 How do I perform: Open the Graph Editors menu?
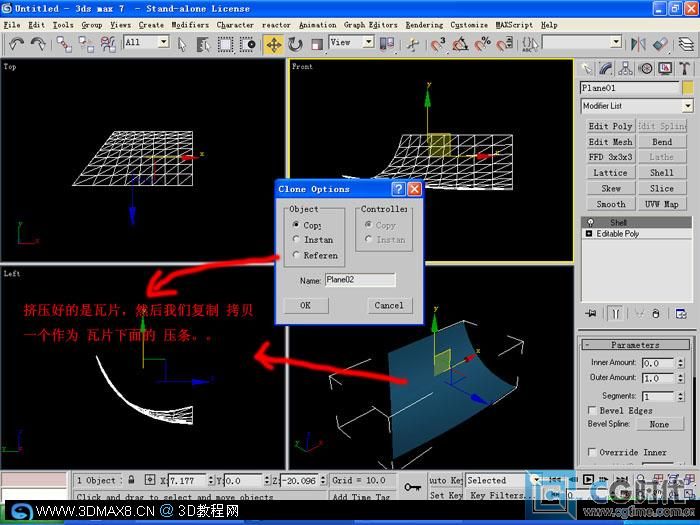(371, 25)
